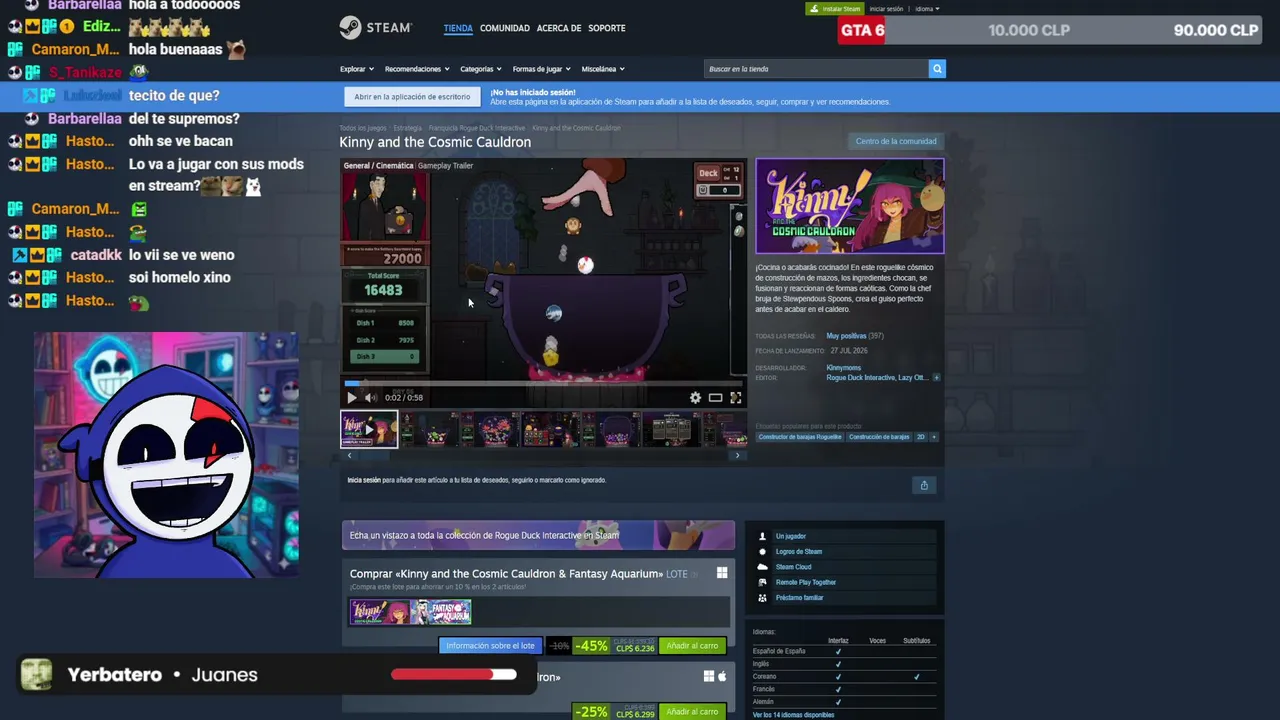Open the Explorar dropdown menu
The width and height of the screenshot is (1280, 720).
point(357,69)
